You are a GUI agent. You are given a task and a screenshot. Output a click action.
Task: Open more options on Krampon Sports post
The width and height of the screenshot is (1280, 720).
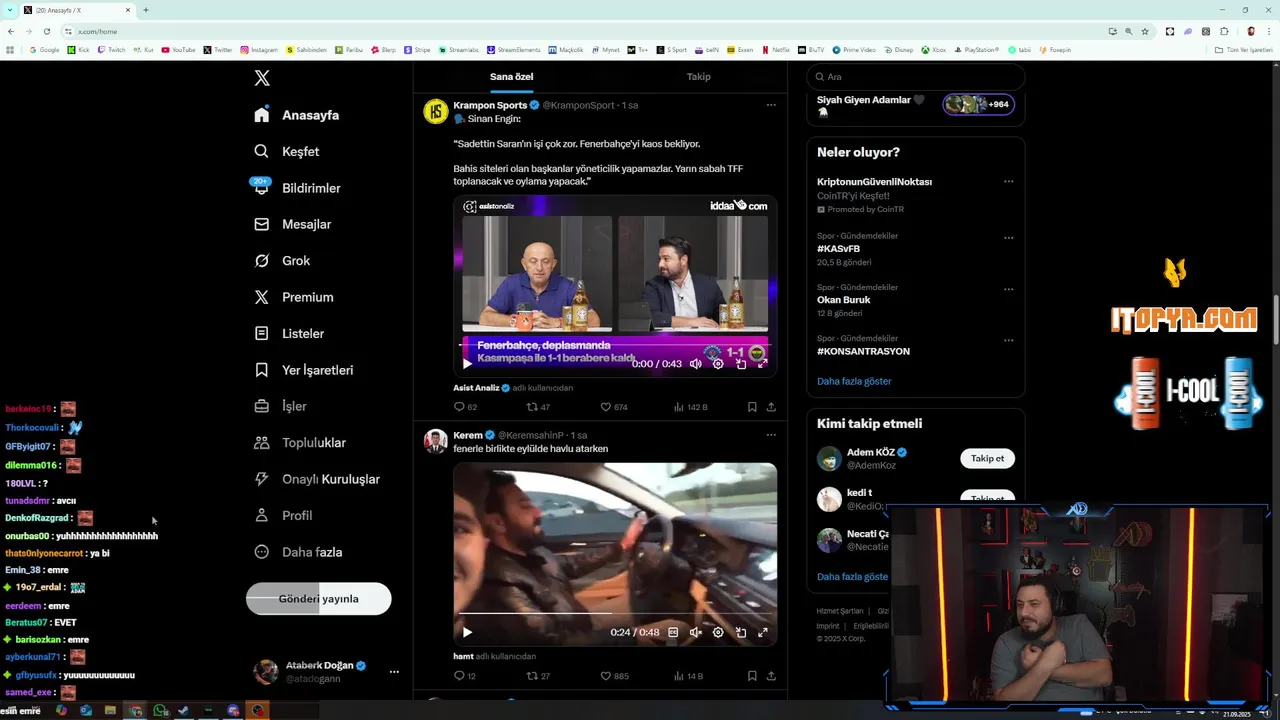(771, 105)
